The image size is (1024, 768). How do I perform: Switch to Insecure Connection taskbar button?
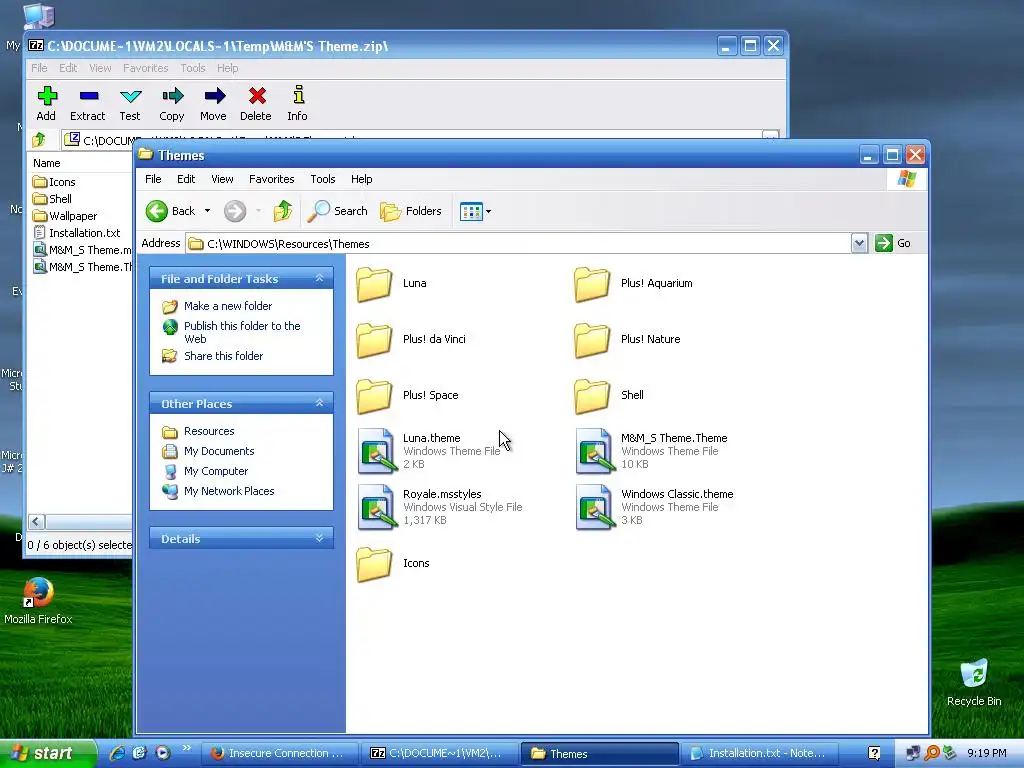click(279, 753)
